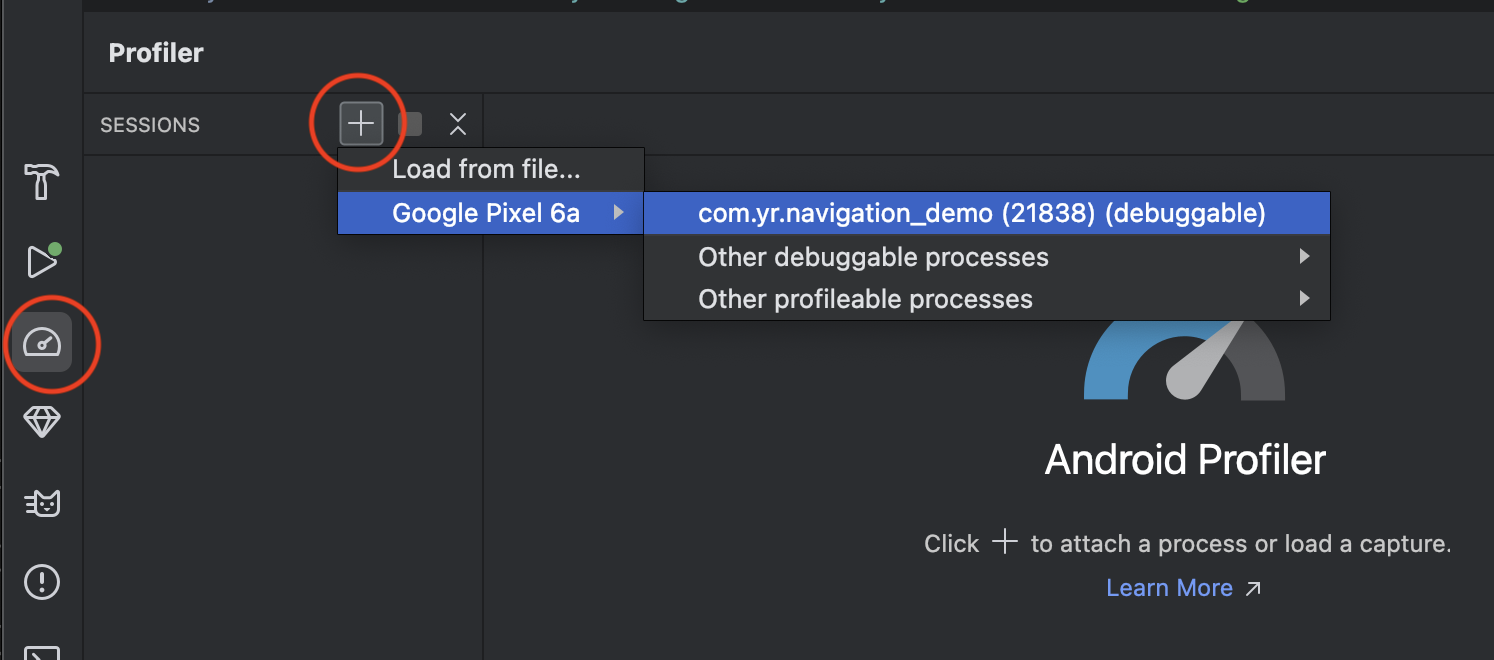Click the SESSIONS panel header label
The image size is (1494, 660).
(x=150, y=125)
